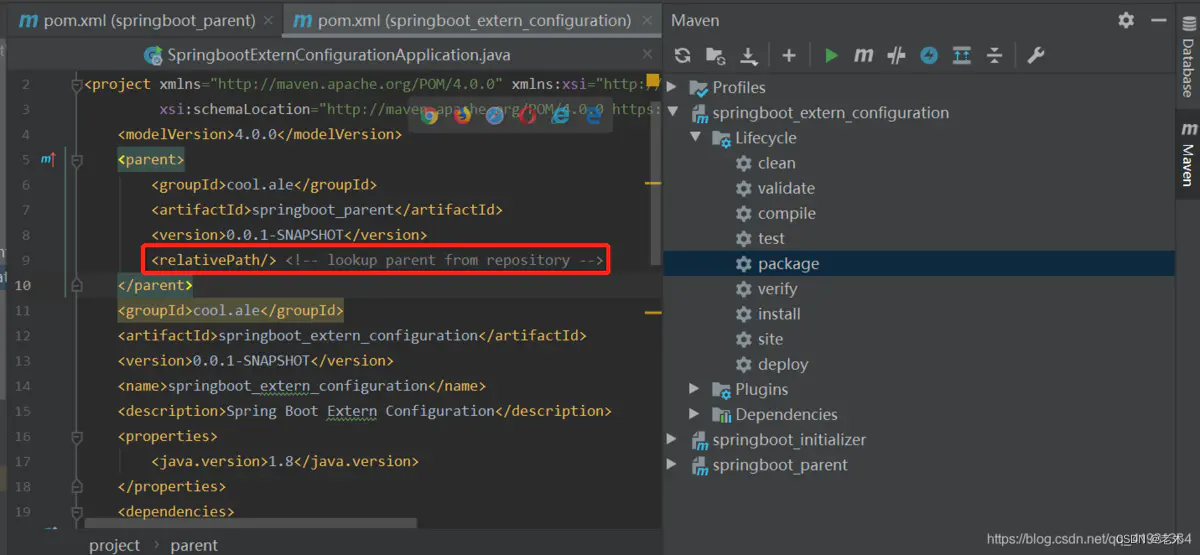
Task: Click the relativePath tag on line 9
Action: coord(214,260)
